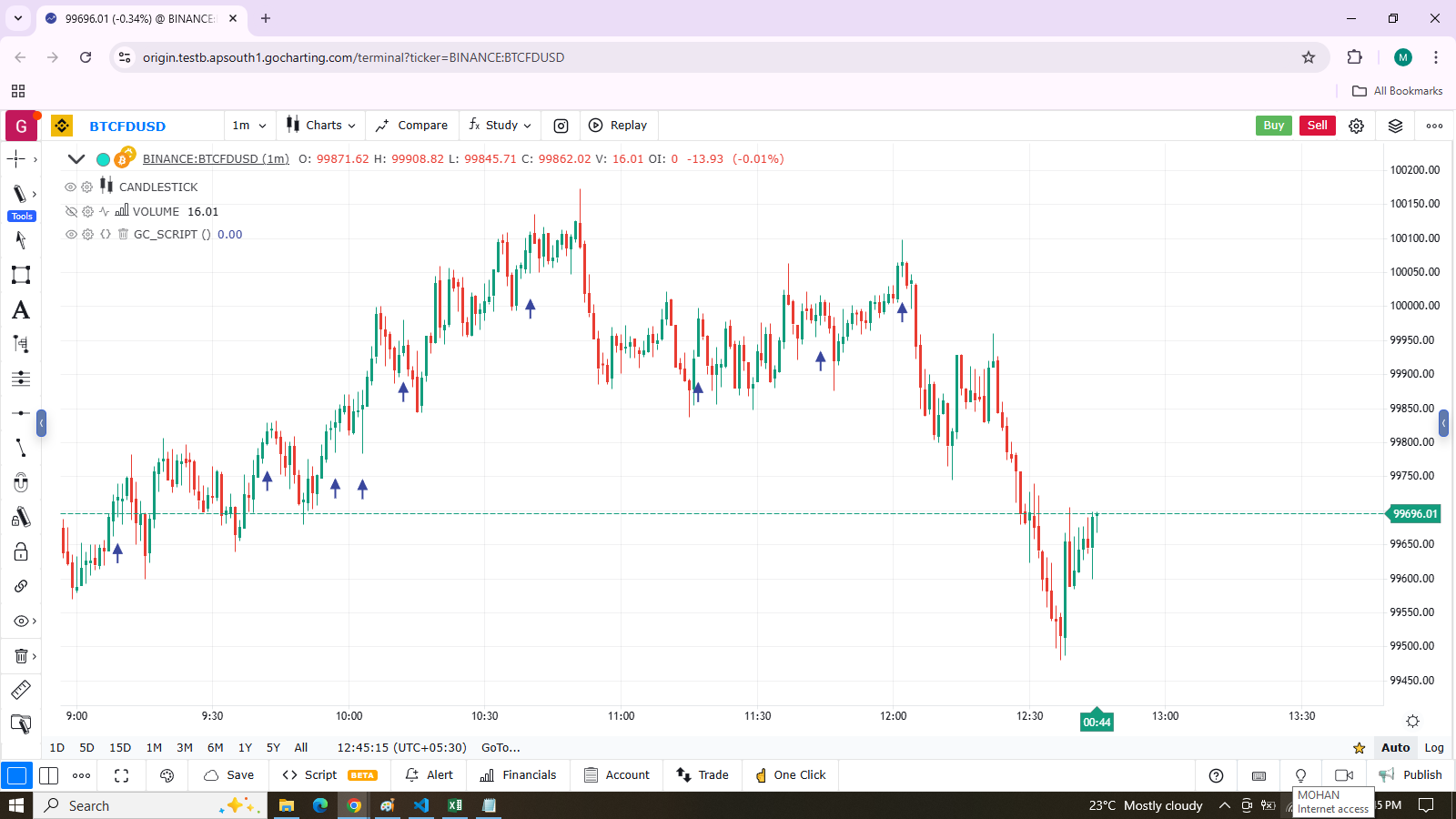Click the fullscreen expand icon
The width and height of the screenshot is (1456, 819).
(121, 775)
